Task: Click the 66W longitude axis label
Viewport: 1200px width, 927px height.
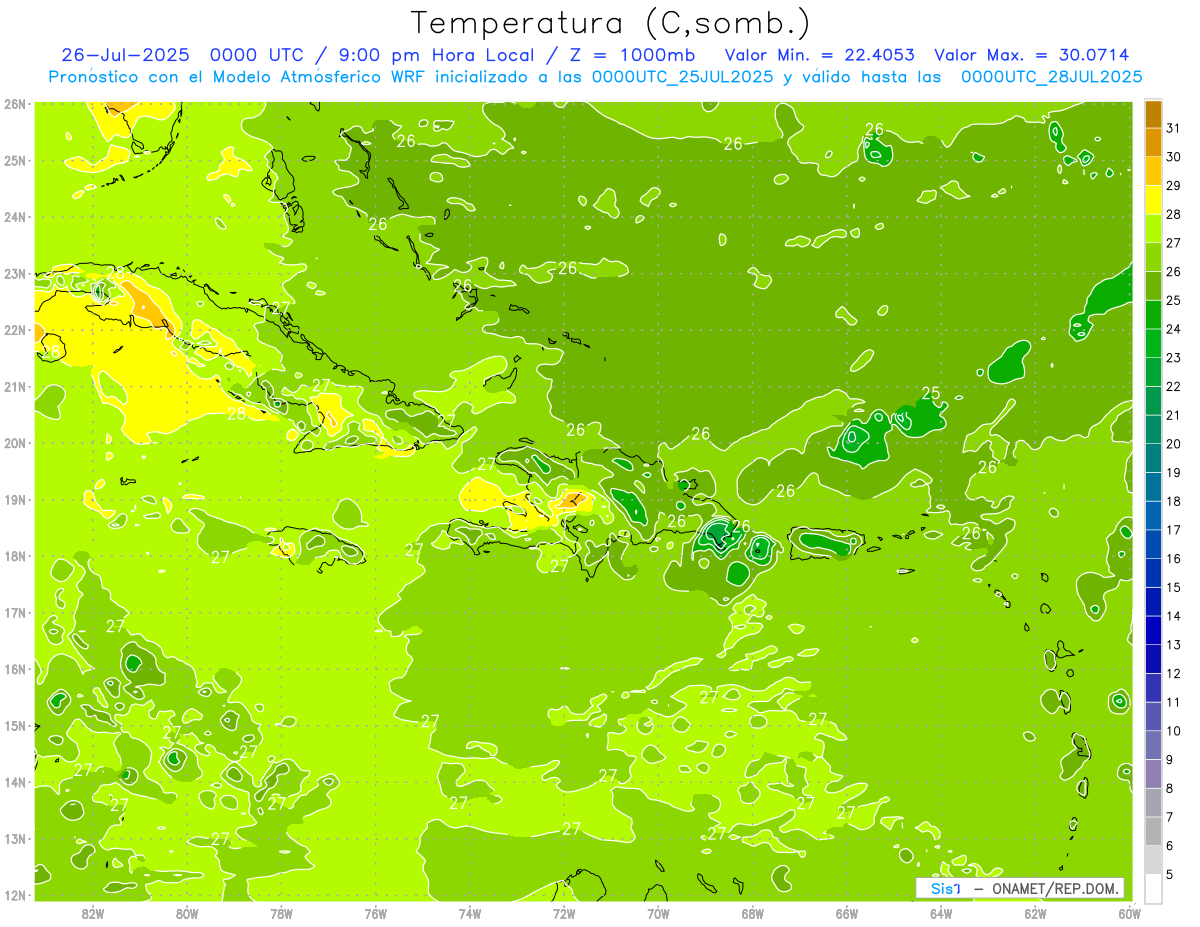Action: [x=847, y=913]
